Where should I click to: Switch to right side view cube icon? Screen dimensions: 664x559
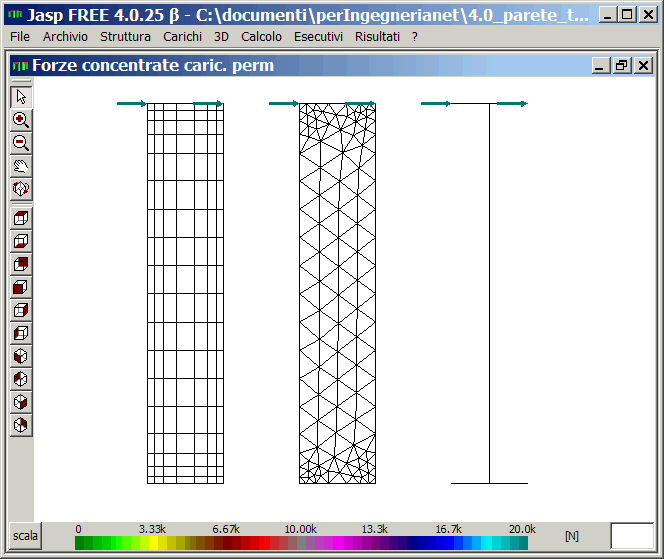[x=21, y=310]
